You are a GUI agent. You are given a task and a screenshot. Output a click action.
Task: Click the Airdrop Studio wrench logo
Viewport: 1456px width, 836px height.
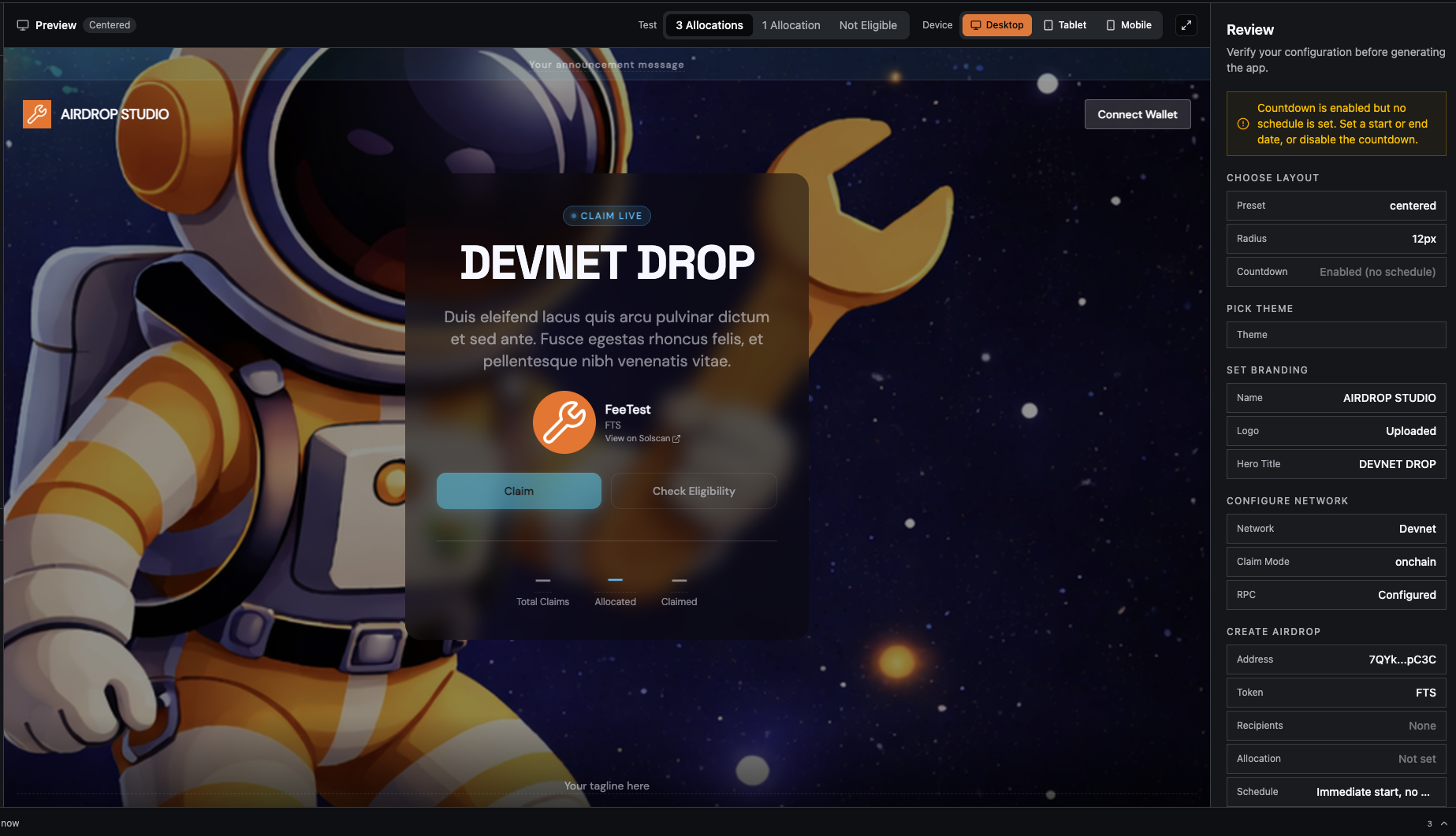[37, 114]
